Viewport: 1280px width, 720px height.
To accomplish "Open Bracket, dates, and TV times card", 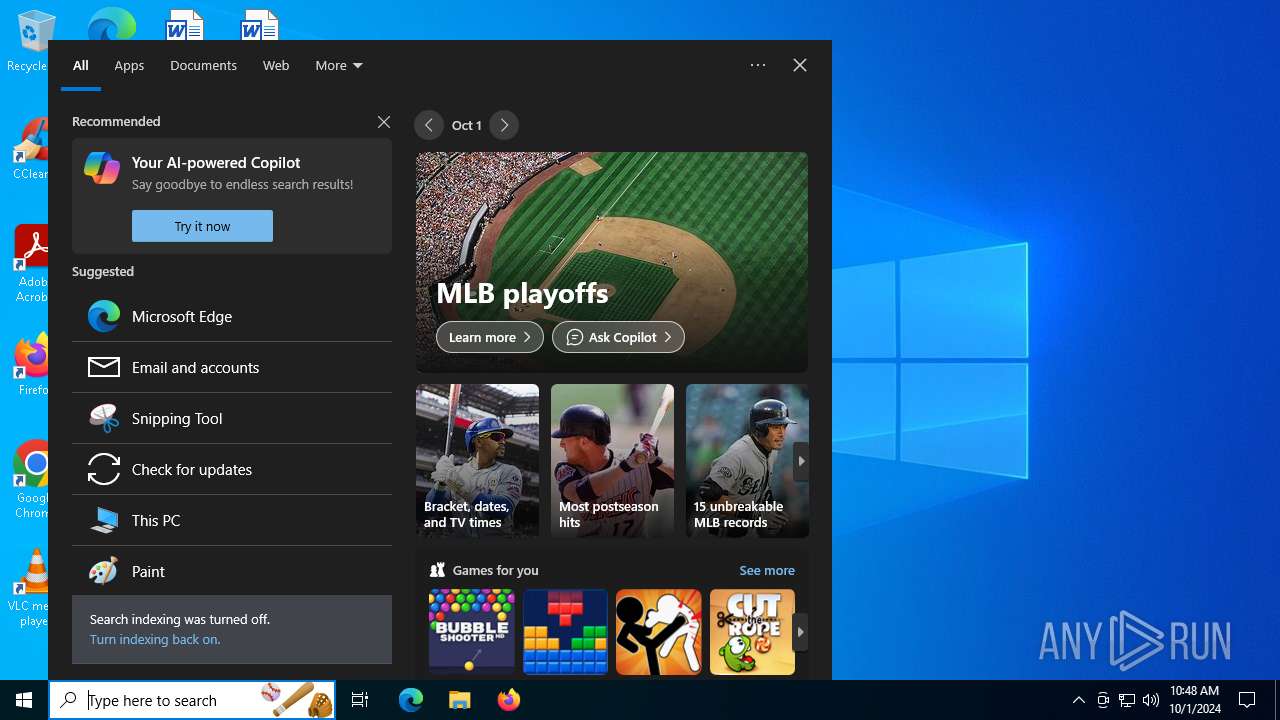I will point(477,461).
